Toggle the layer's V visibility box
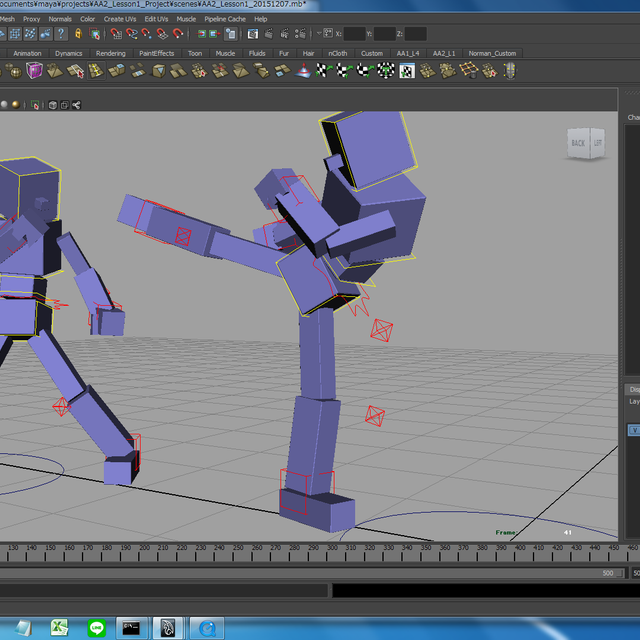 point(633,429)
